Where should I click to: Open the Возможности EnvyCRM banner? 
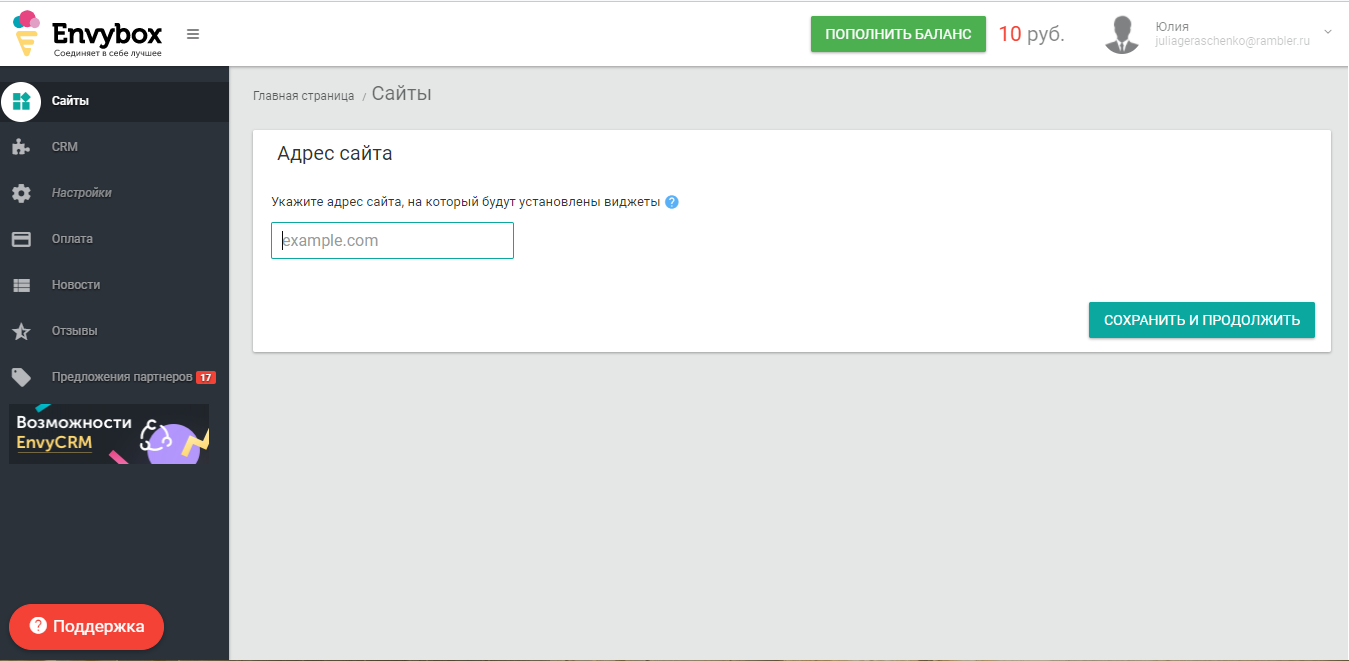click(x=109, y=434)
